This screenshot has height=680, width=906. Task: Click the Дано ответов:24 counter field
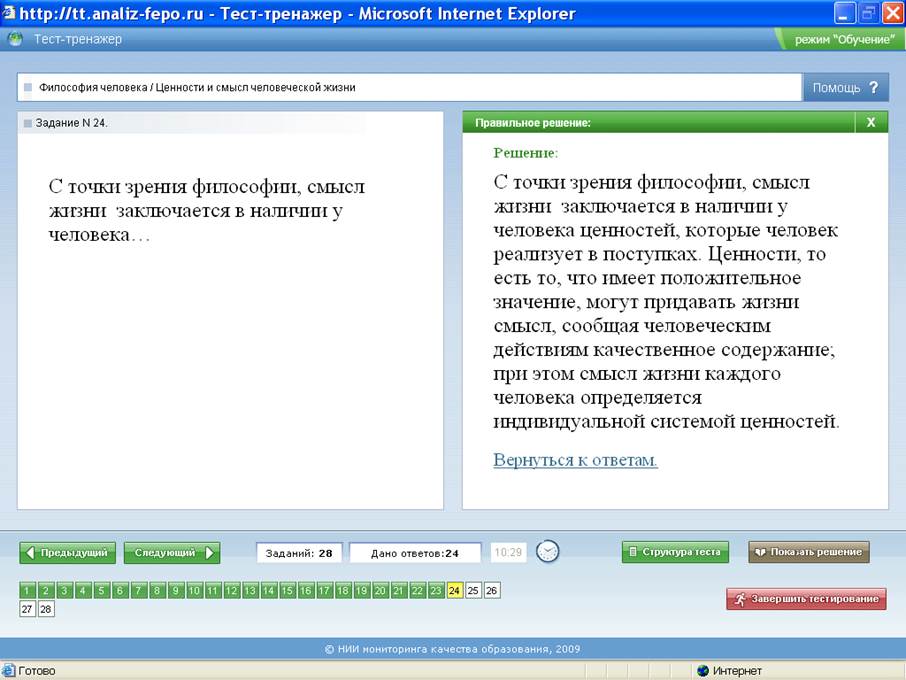point(415,553)
